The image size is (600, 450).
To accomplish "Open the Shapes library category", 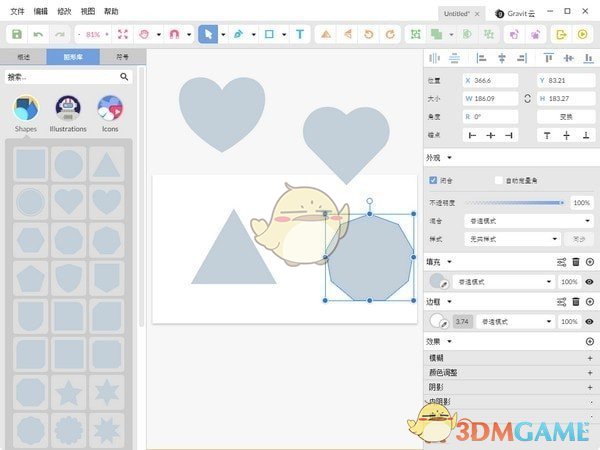I will (26, 114).
